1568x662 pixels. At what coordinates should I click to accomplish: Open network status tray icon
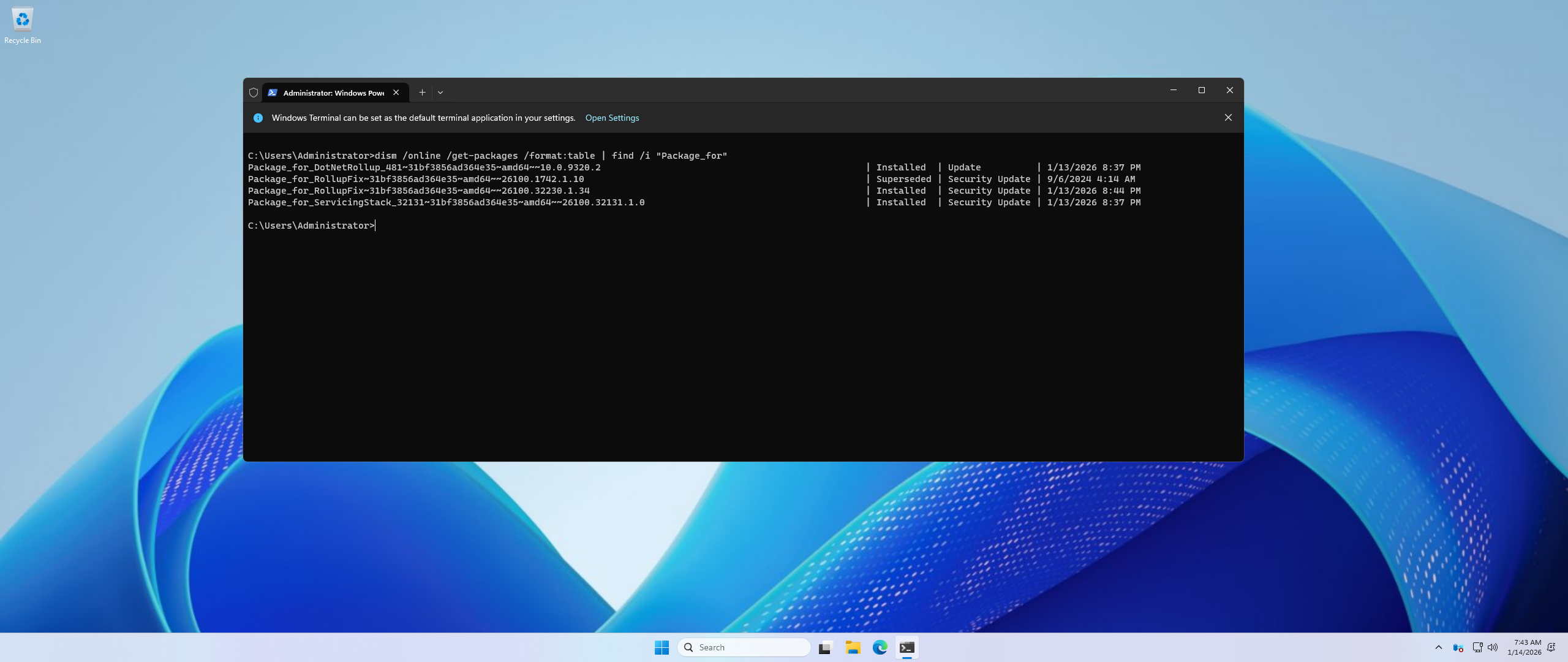click(x=1477, y=647)
